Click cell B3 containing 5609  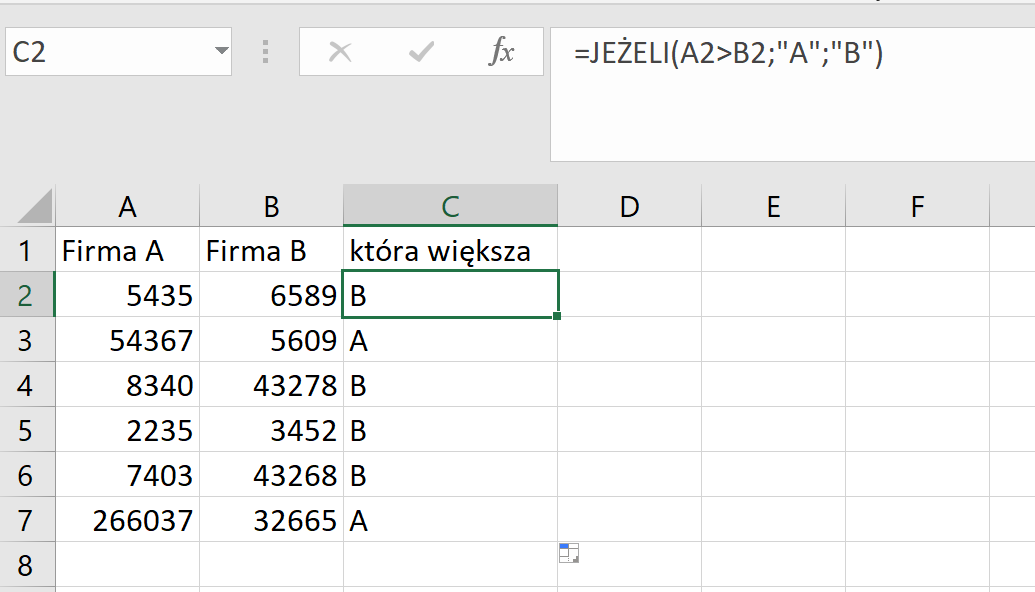(270, 340)
